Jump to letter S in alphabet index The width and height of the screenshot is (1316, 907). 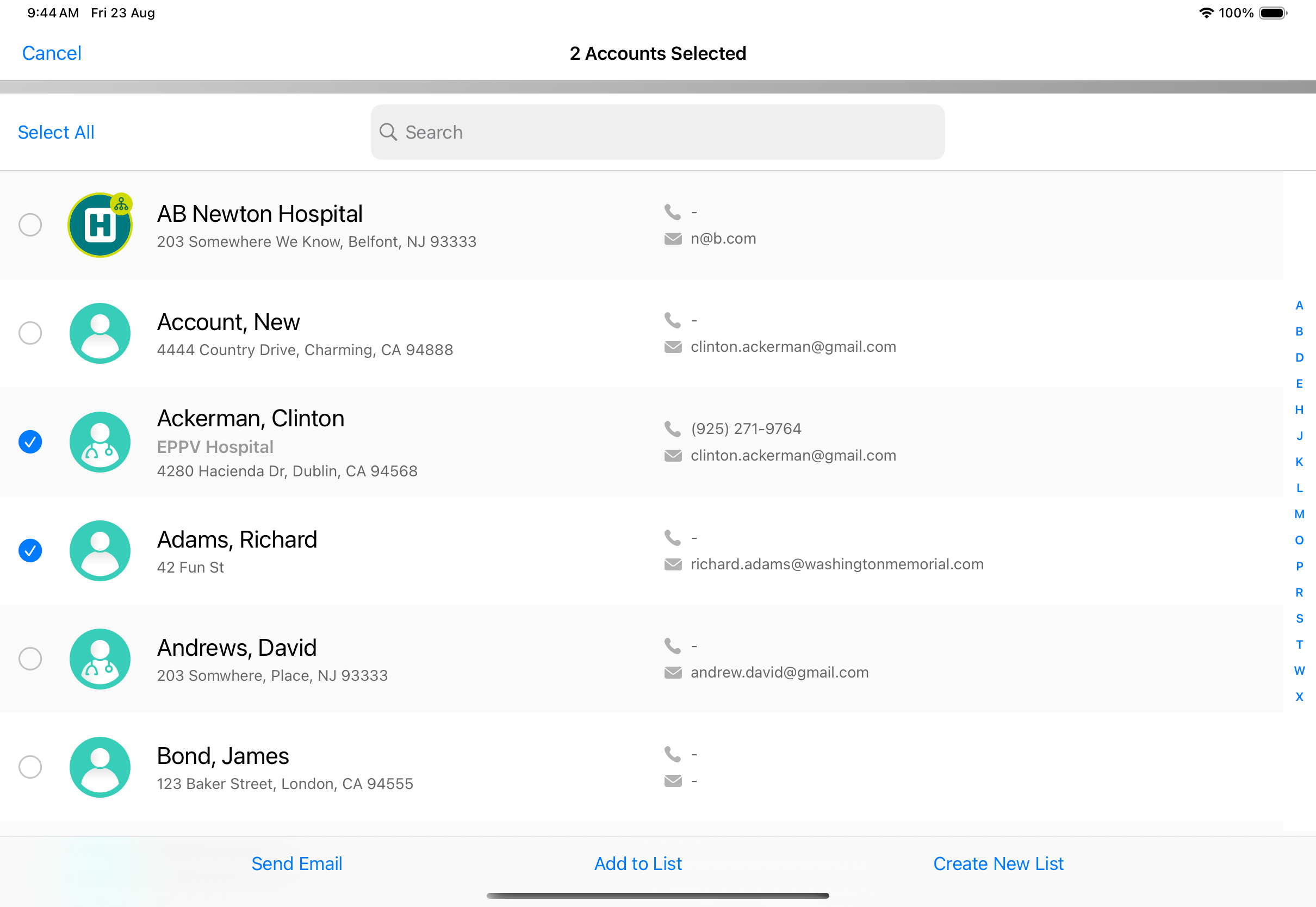tap(1299, 619)
